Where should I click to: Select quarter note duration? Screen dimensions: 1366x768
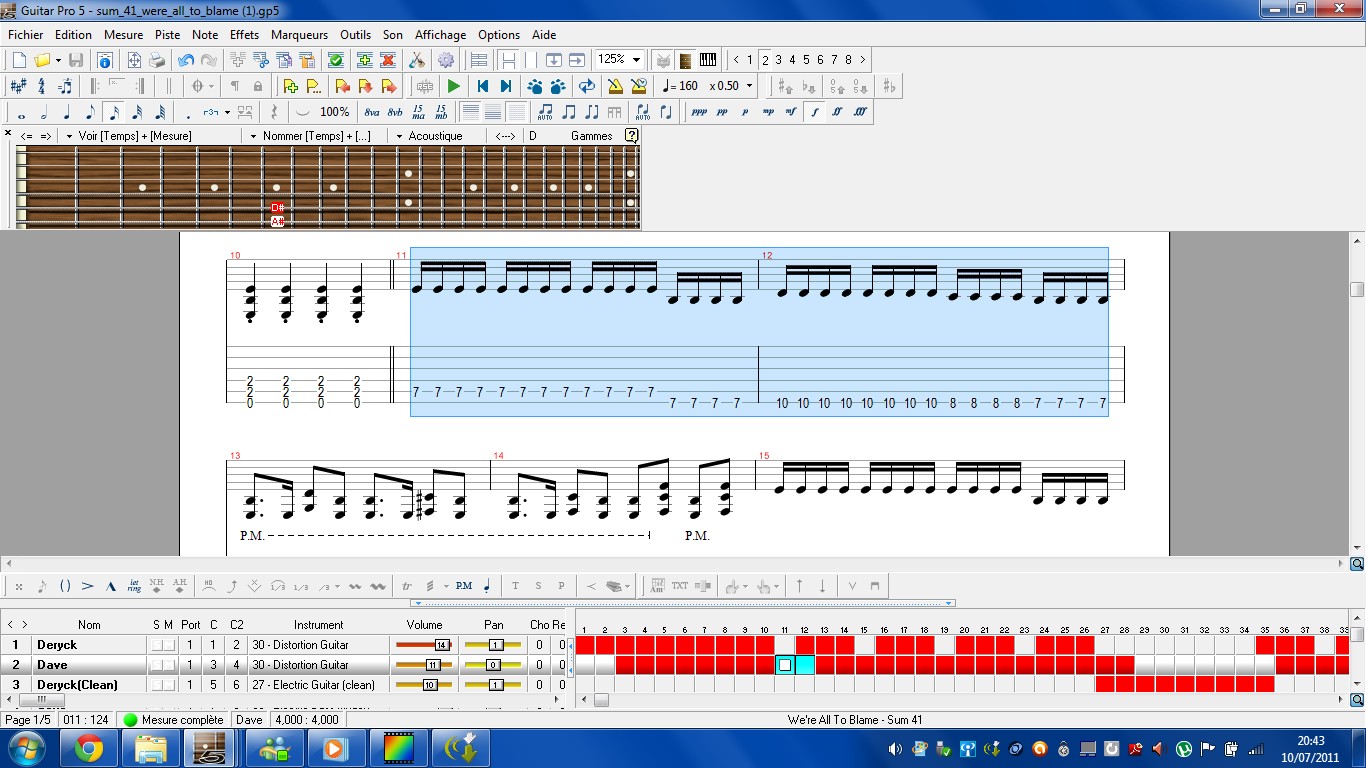67,112
